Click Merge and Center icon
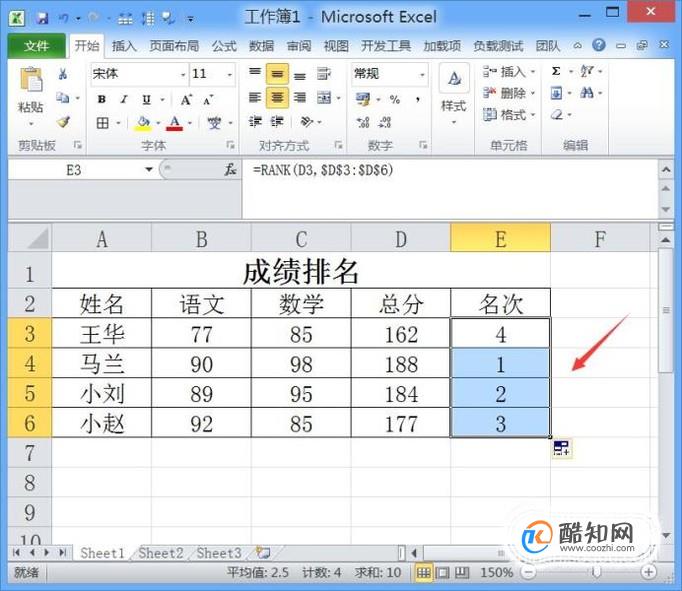Image resolution: width=682 pixels, height=591 pixels. (324, 98)
